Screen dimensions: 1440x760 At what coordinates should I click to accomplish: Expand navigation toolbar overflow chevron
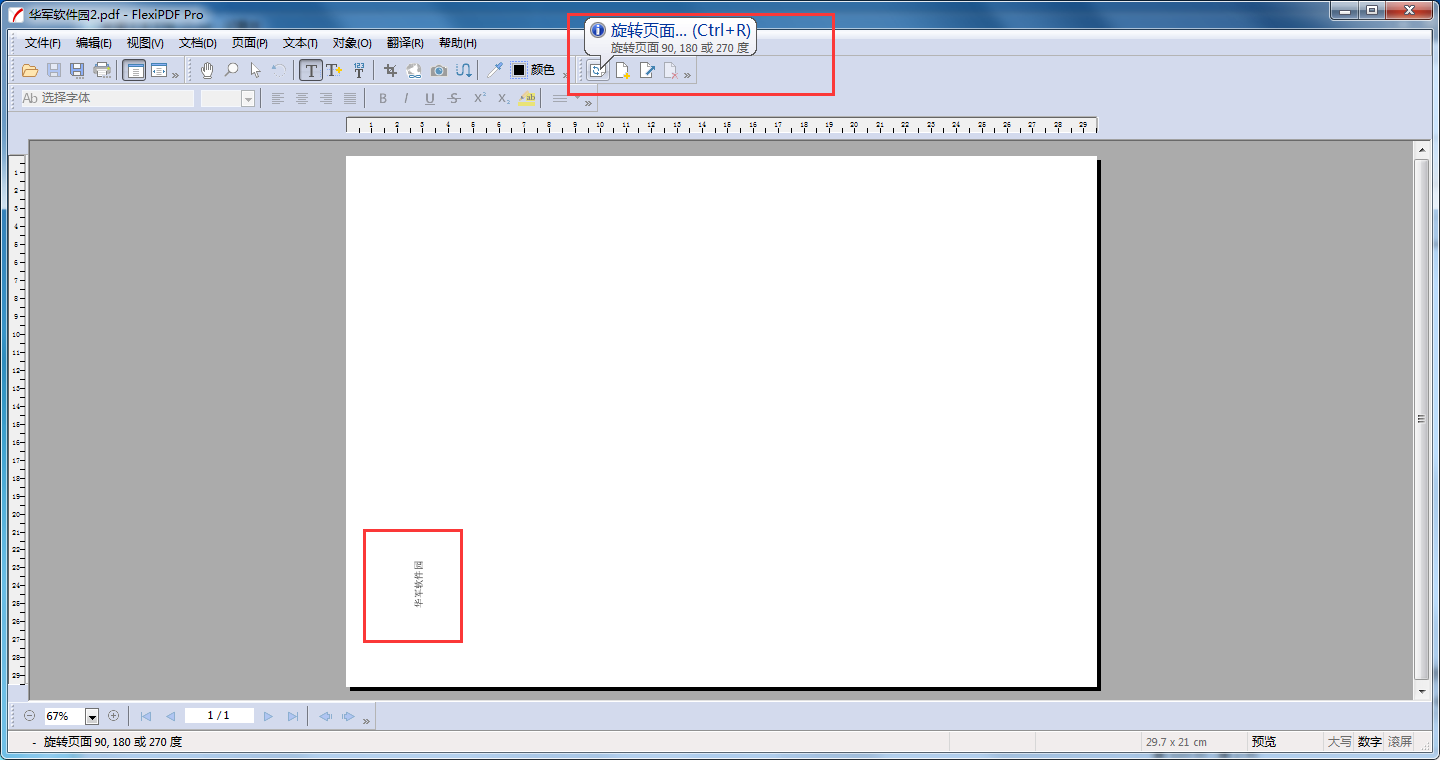367,721
